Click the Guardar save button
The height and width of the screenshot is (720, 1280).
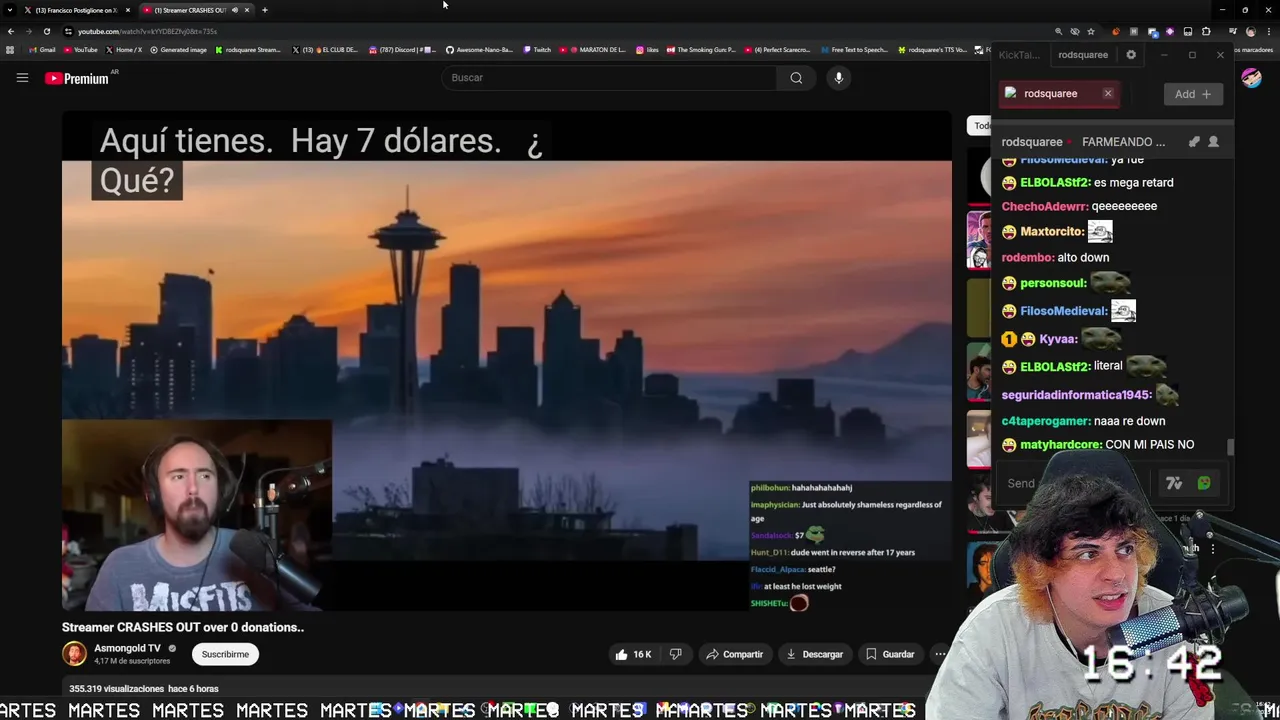(x=890, y=654)
